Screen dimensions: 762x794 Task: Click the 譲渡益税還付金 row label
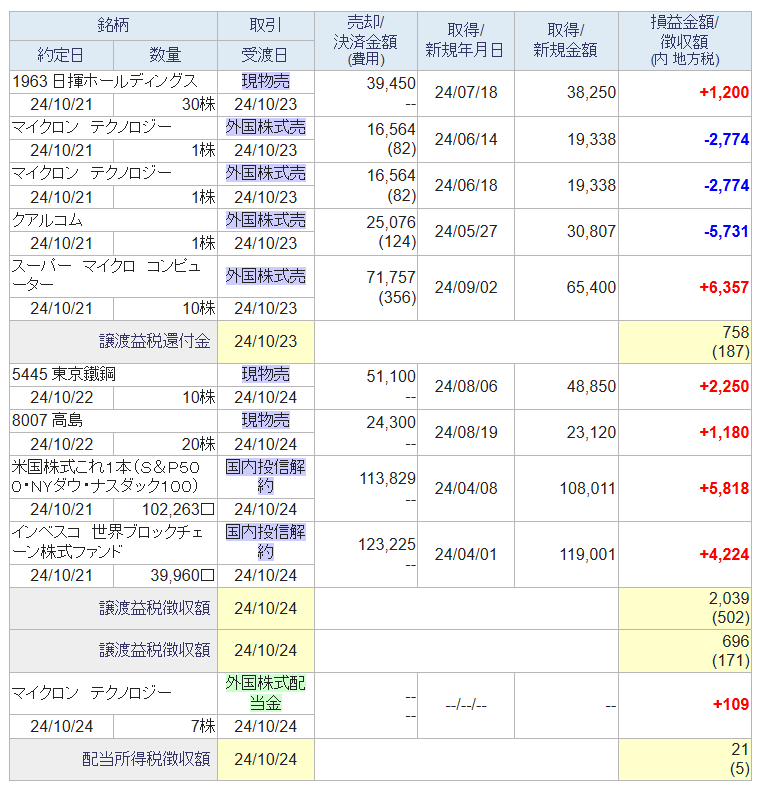coord(154,341)
